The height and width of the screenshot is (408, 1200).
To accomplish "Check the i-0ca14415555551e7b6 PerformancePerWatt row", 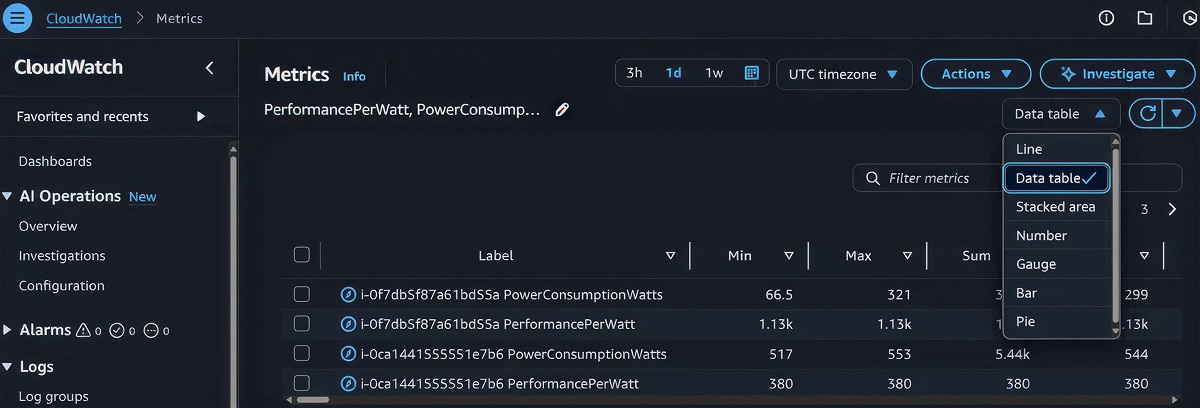I will coord(302,383).
